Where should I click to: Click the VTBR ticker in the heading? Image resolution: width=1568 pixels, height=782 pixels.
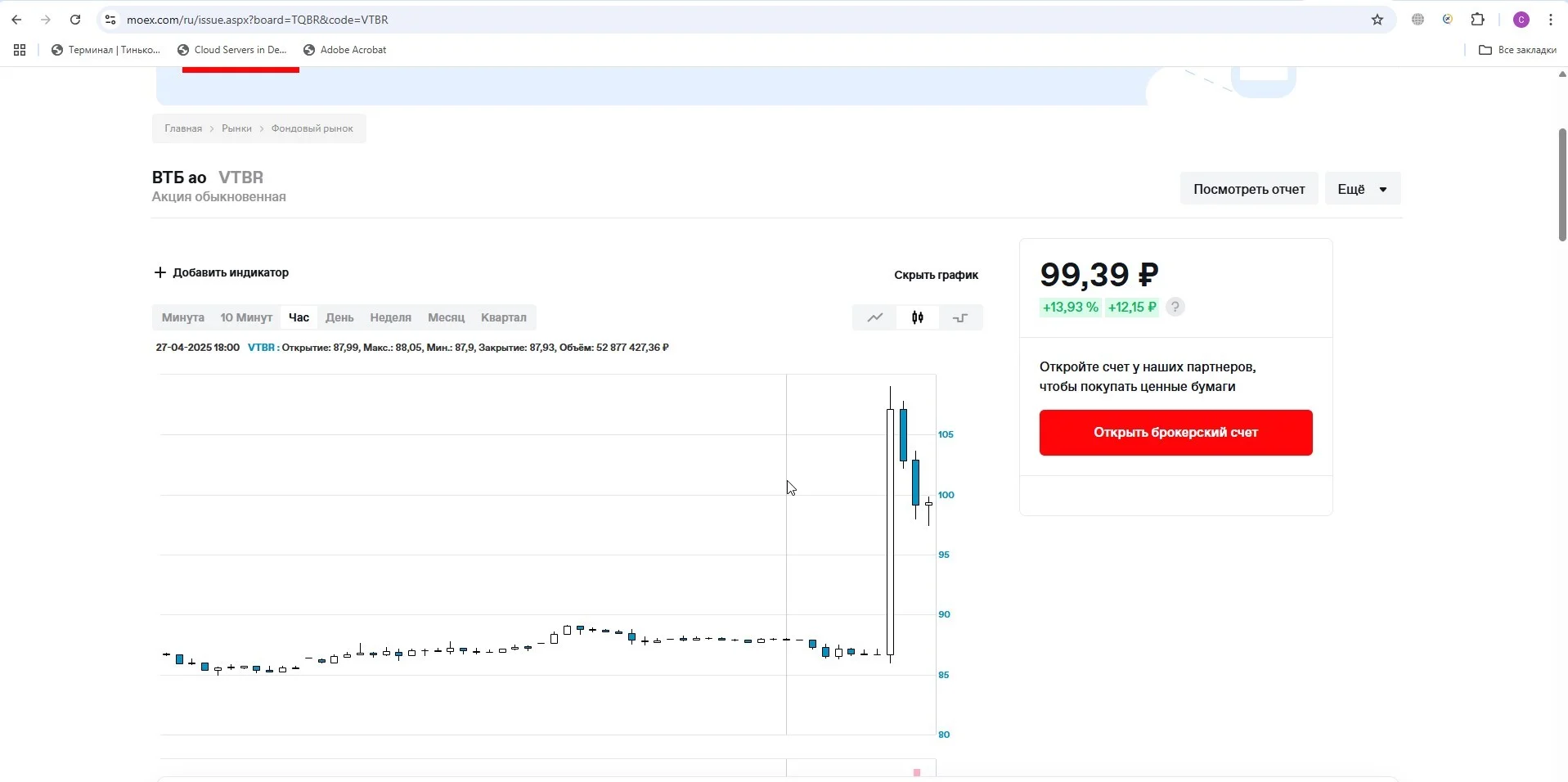click(240, 178)
